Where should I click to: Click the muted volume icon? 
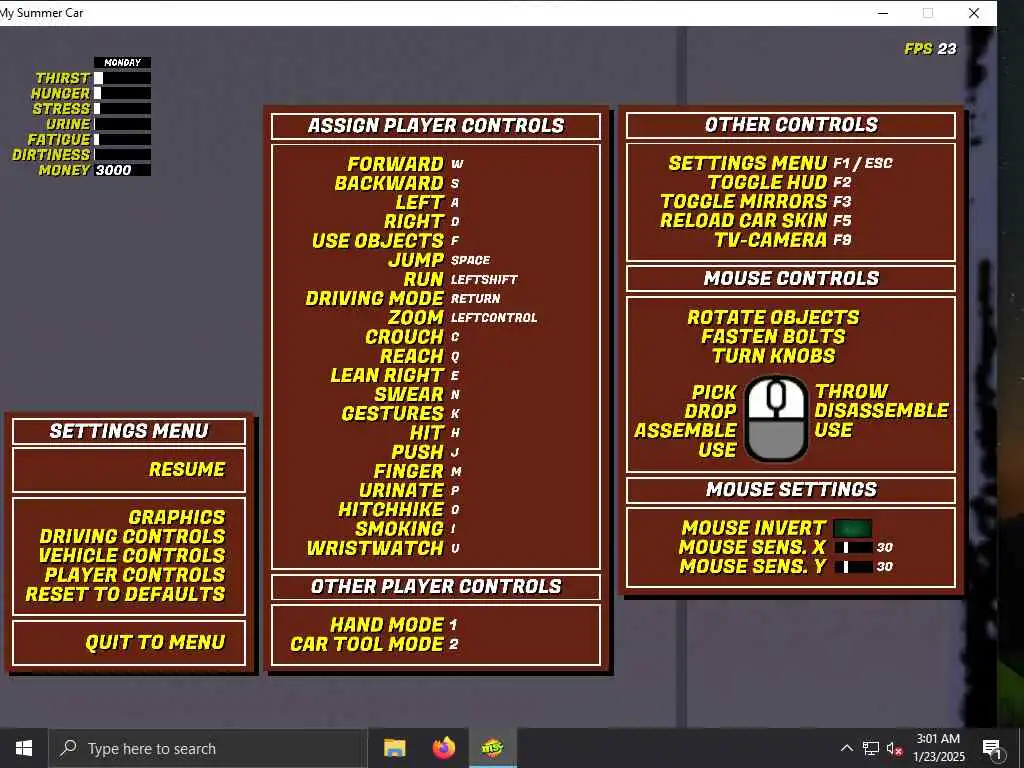[x=894, y=748]
